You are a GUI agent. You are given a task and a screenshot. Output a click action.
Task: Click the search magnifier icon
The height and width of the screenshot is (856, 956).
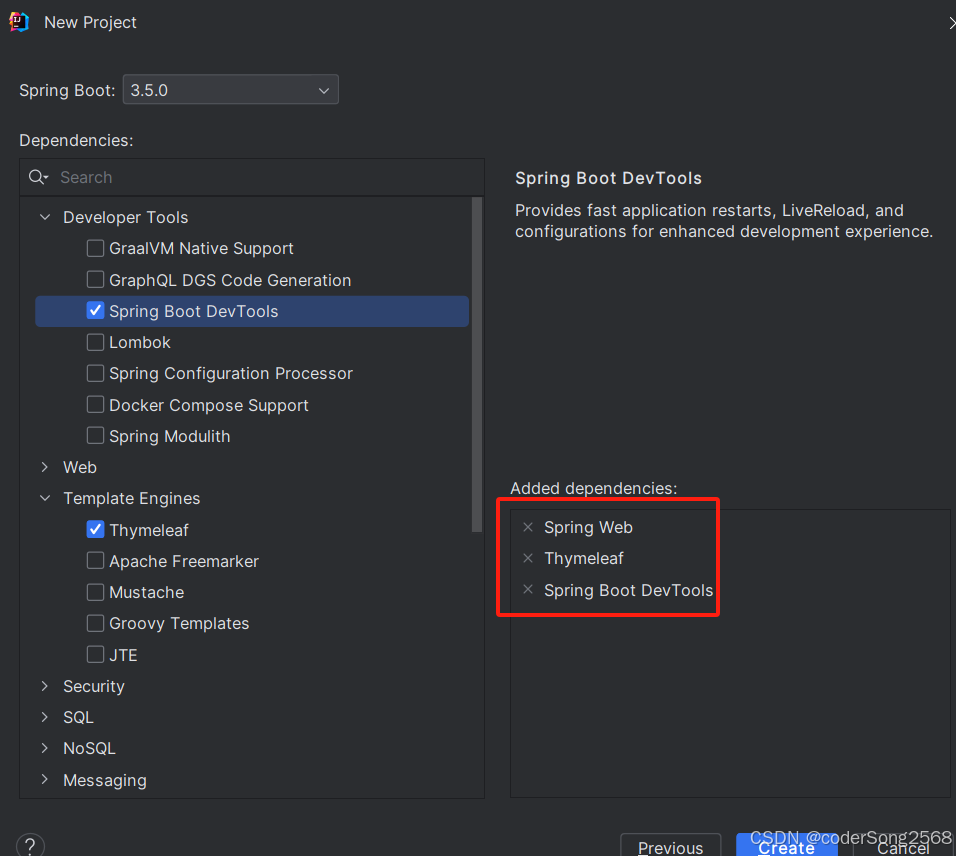[x=38, y=177]
